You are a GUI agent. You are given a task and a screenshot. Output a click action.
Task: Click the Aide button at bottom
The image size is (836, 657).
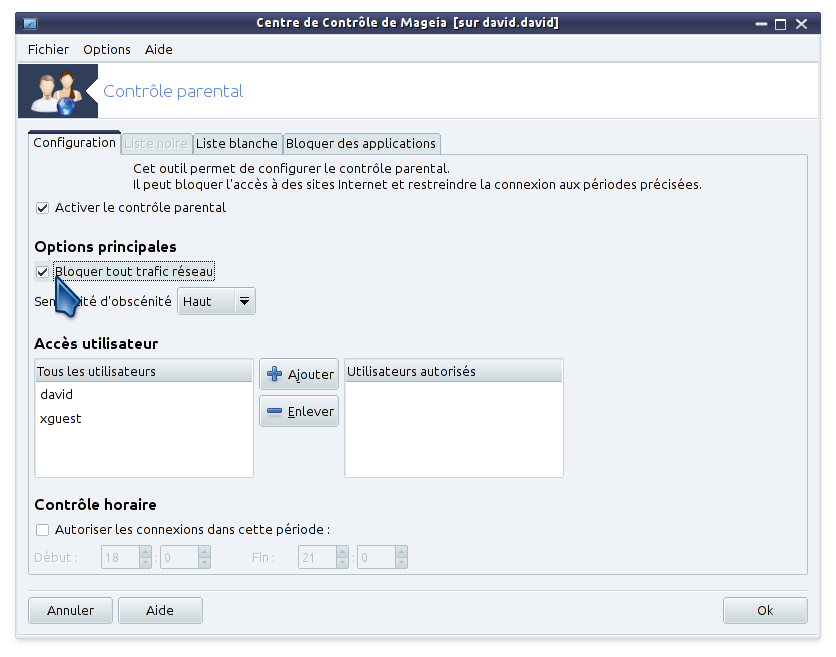pos(160,610)
